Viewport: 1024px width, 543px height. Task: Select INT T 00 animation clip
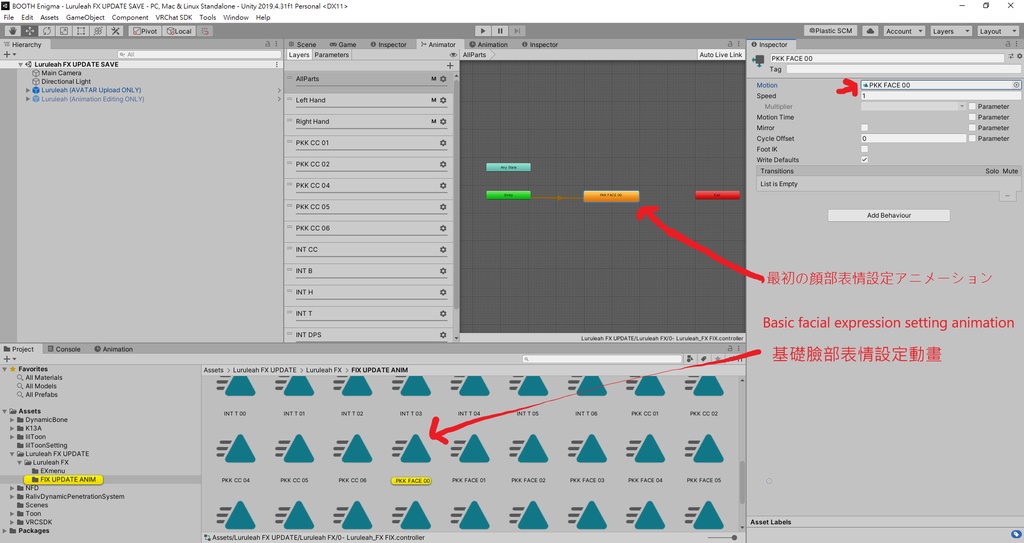pos(235,395)
